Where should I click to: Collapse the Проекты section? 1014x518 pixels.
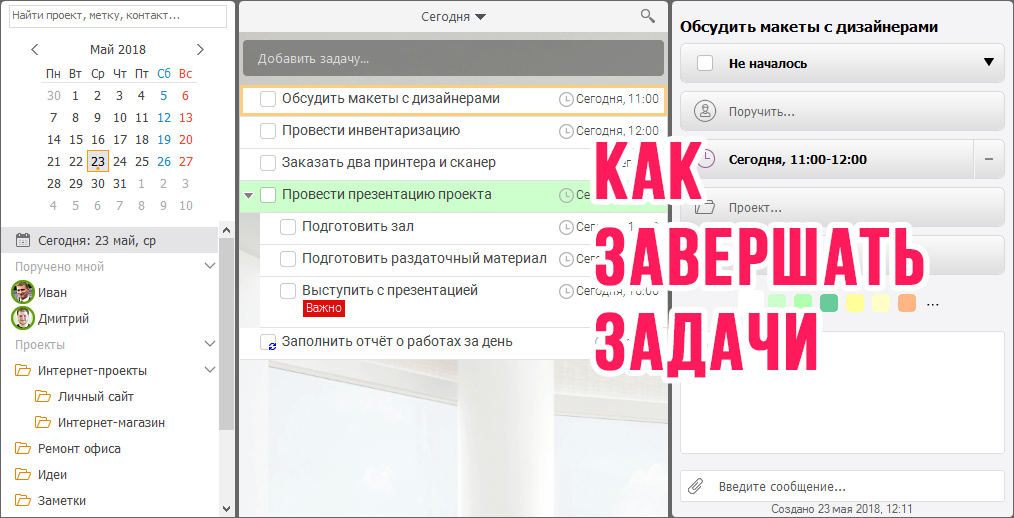210,344
